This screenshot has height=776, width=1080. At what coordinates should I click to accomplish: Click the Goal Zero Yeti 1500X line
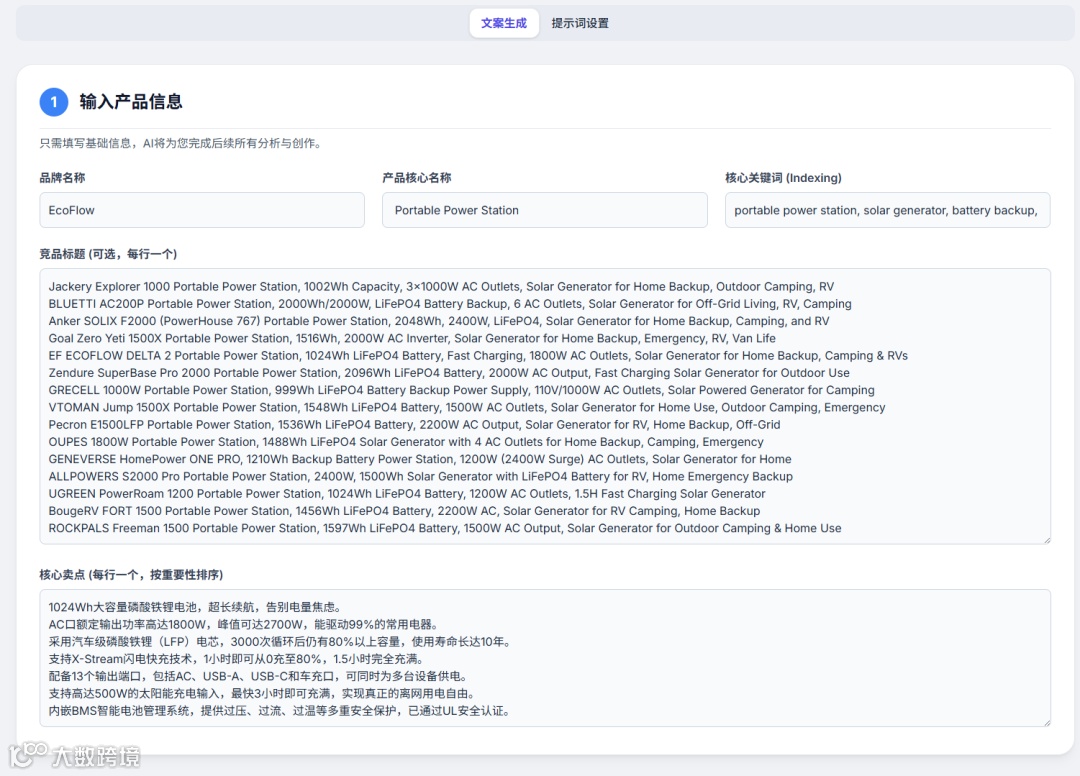tap(412, 338)
